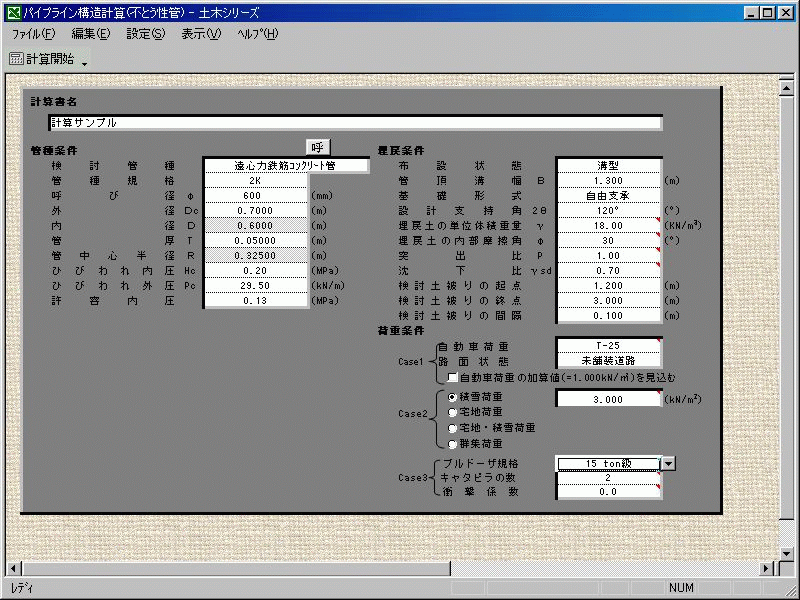Open the 設定(S) menu
Screen dimensions: 800x600
(145, 34)
